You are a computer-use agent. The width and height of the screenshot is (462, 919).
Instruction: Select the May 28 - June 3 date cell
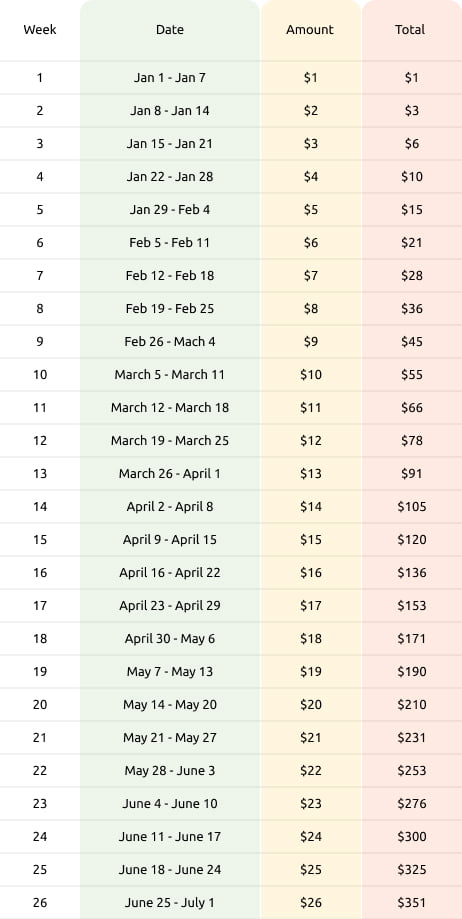click(169, 770)
